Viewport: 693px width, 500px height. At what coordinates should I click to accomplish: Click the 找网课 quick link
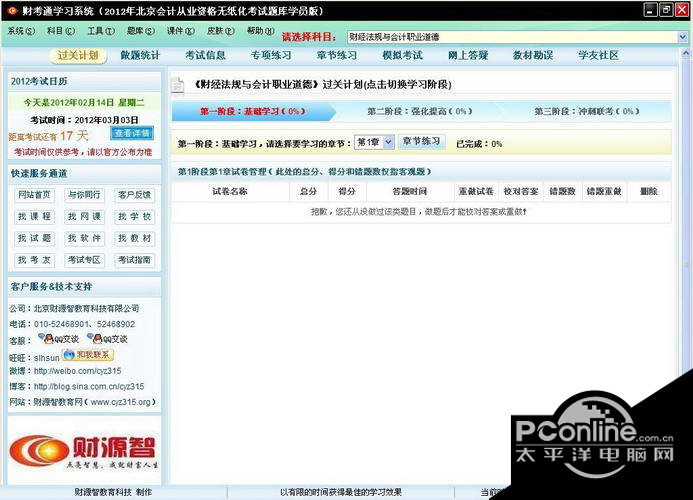point(84,217)
